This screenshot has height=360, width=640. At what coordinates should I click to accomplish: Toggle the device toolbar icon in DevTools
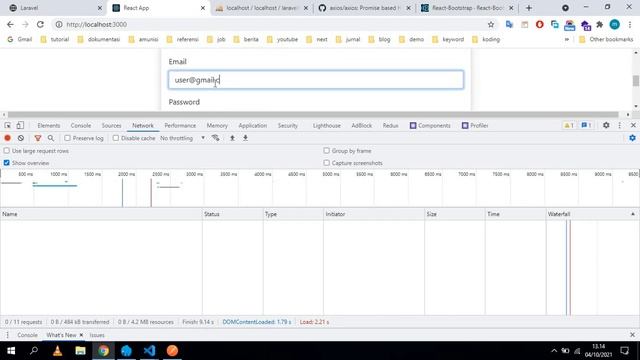(x=20, y=125)
